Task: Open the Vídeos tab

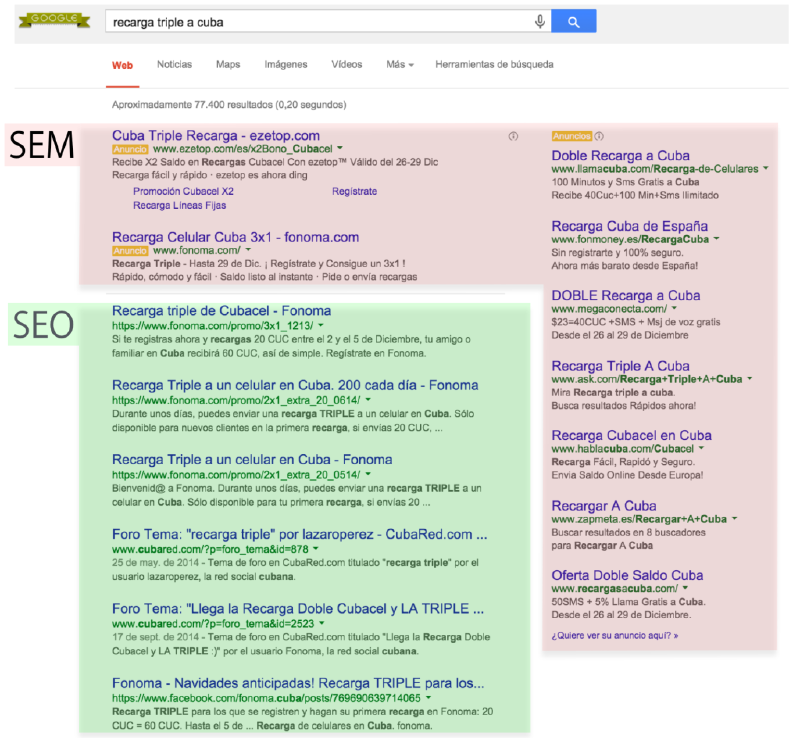Action: point(347,64)
